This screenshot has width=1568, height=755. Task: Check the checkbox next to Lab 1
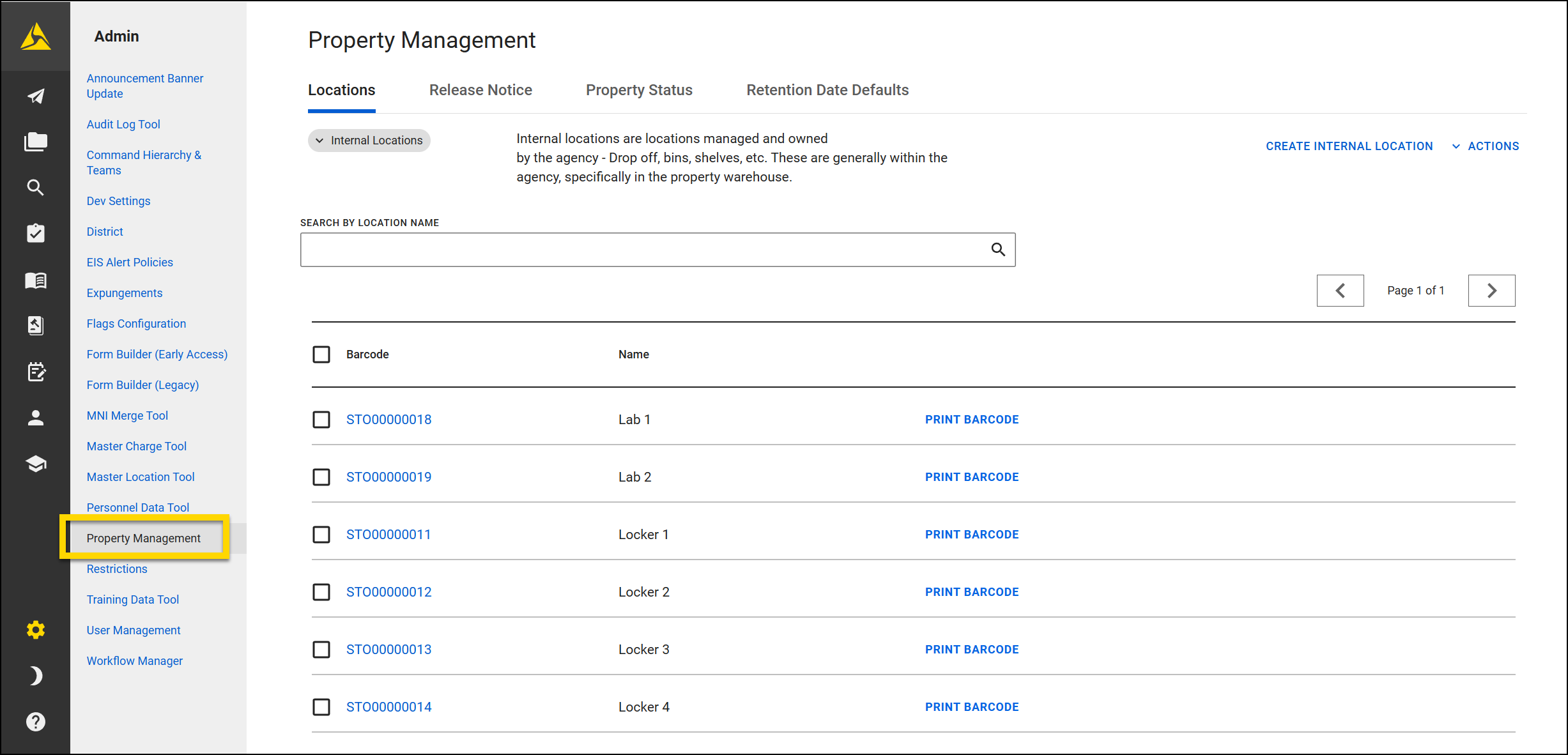click(x=321, y=420)
